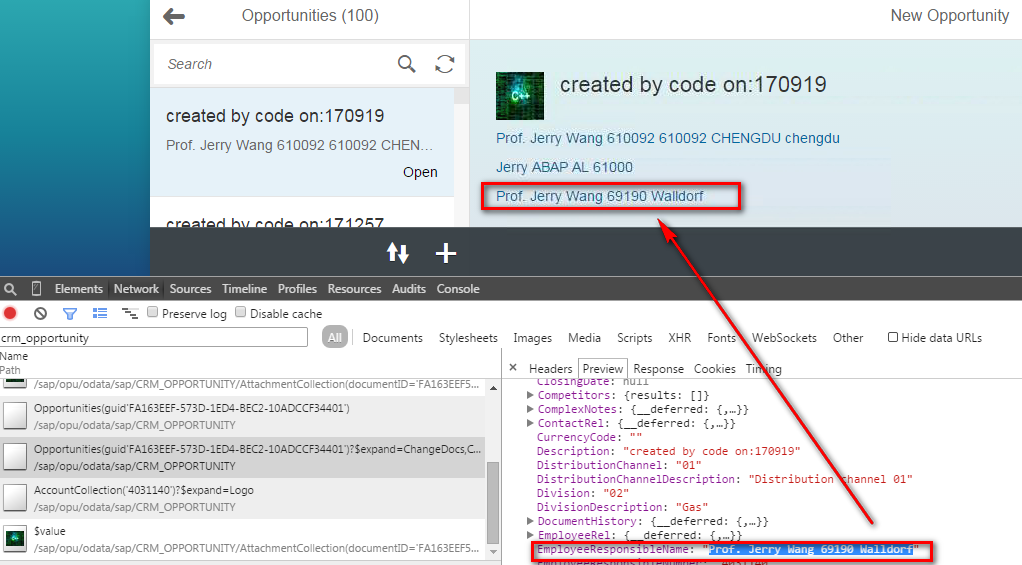Filter requests by Images
The image size is (1022, 565).
(533, 338)
